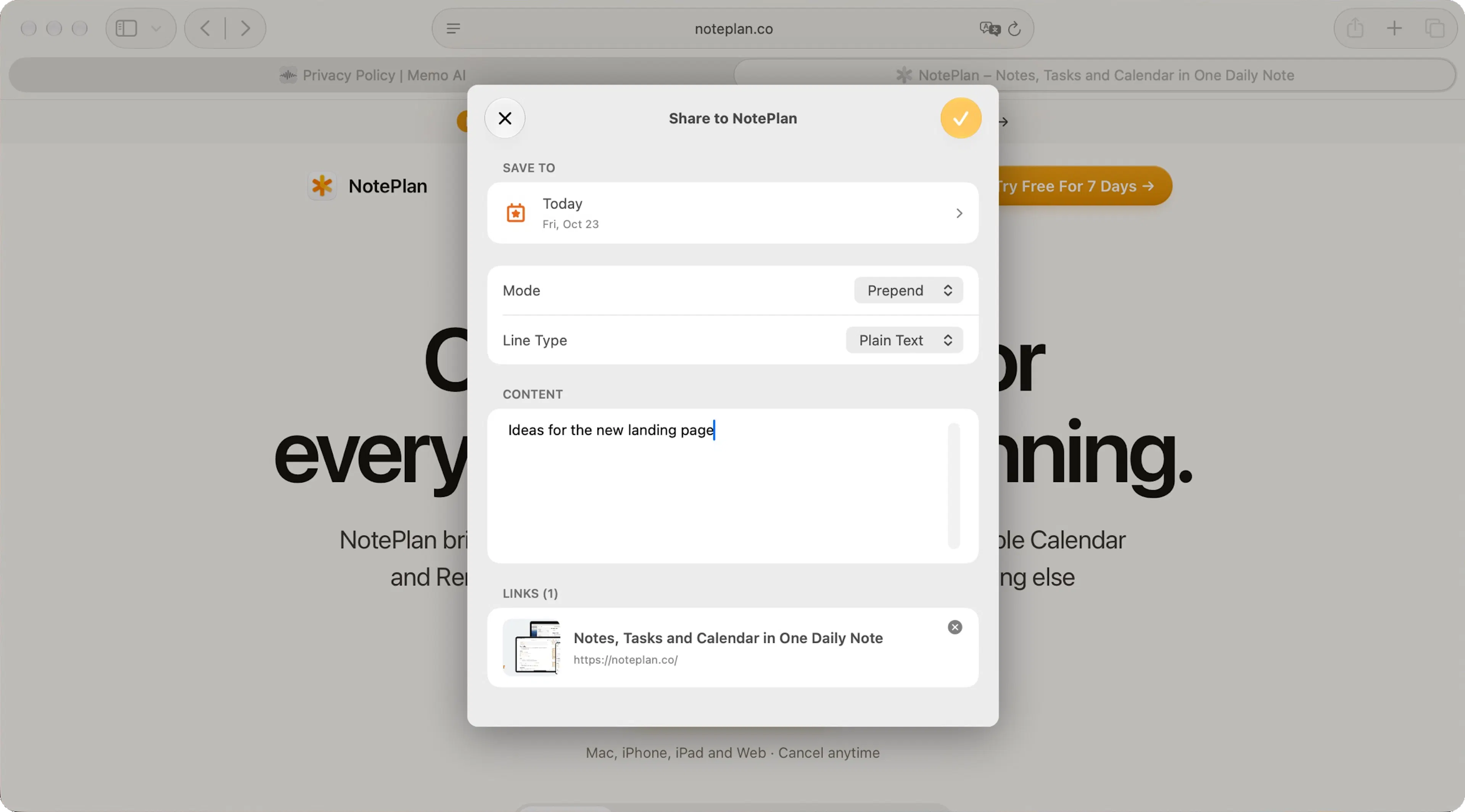
Task: Click the banner arrow beside the dialog
Action: (x=1004, y=122)
